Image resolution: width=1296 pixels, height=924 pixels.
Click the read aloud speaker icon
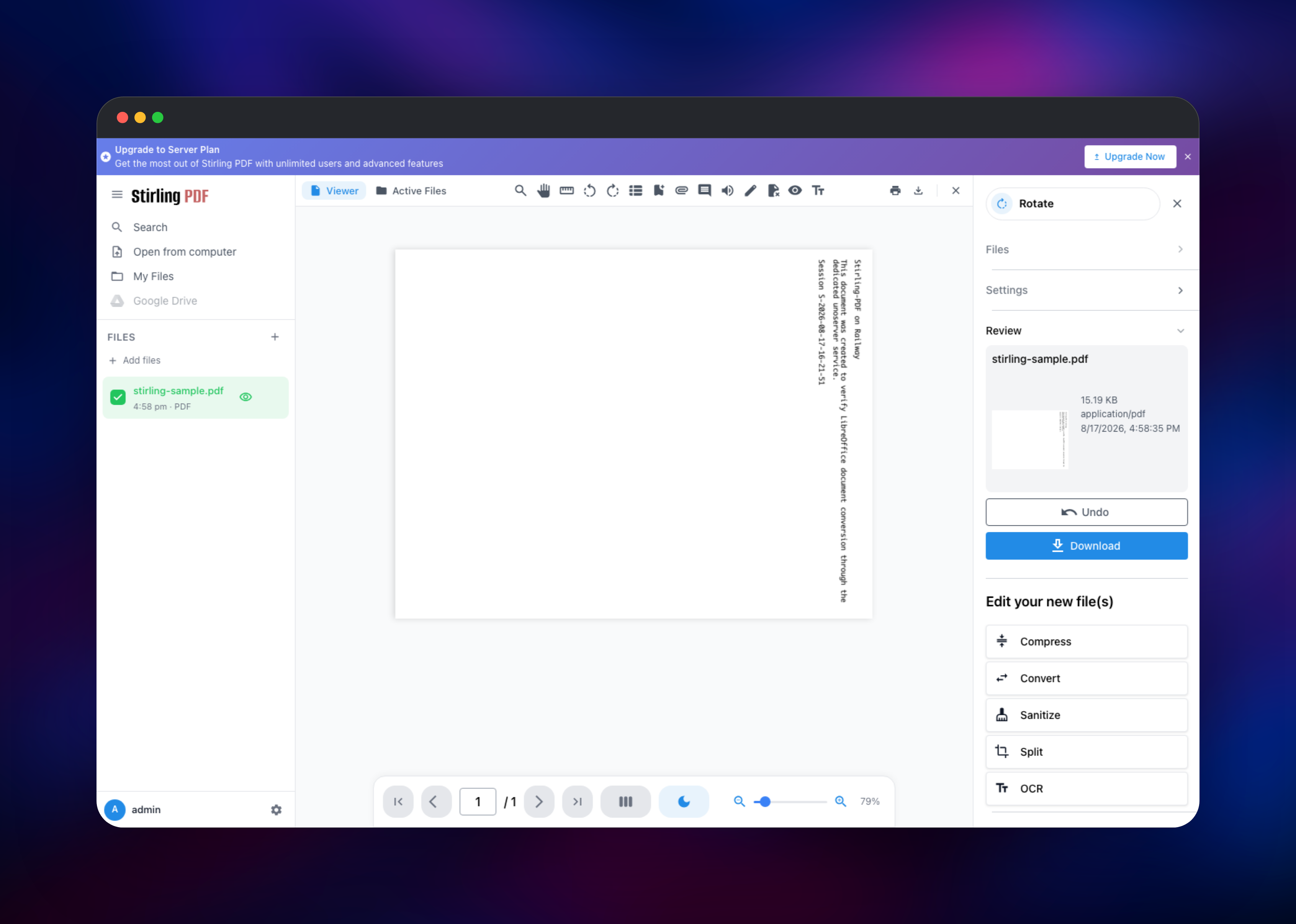727,191
